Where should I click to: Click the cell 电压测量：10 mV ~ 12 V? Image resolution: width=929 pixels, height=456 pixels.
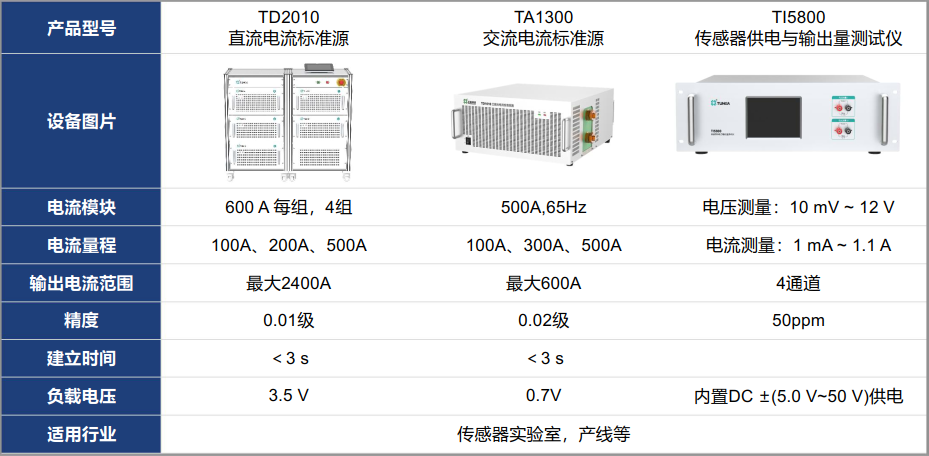click(799, 207)
